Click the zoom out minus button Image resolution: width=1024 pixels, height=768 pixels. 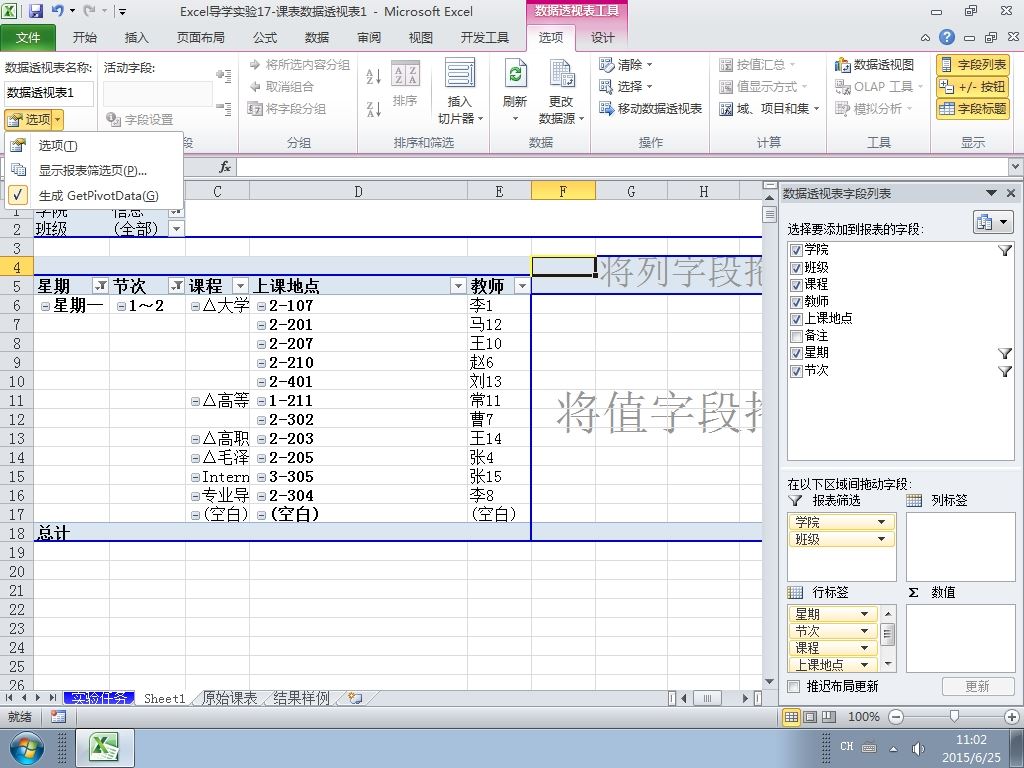[896, 717]
